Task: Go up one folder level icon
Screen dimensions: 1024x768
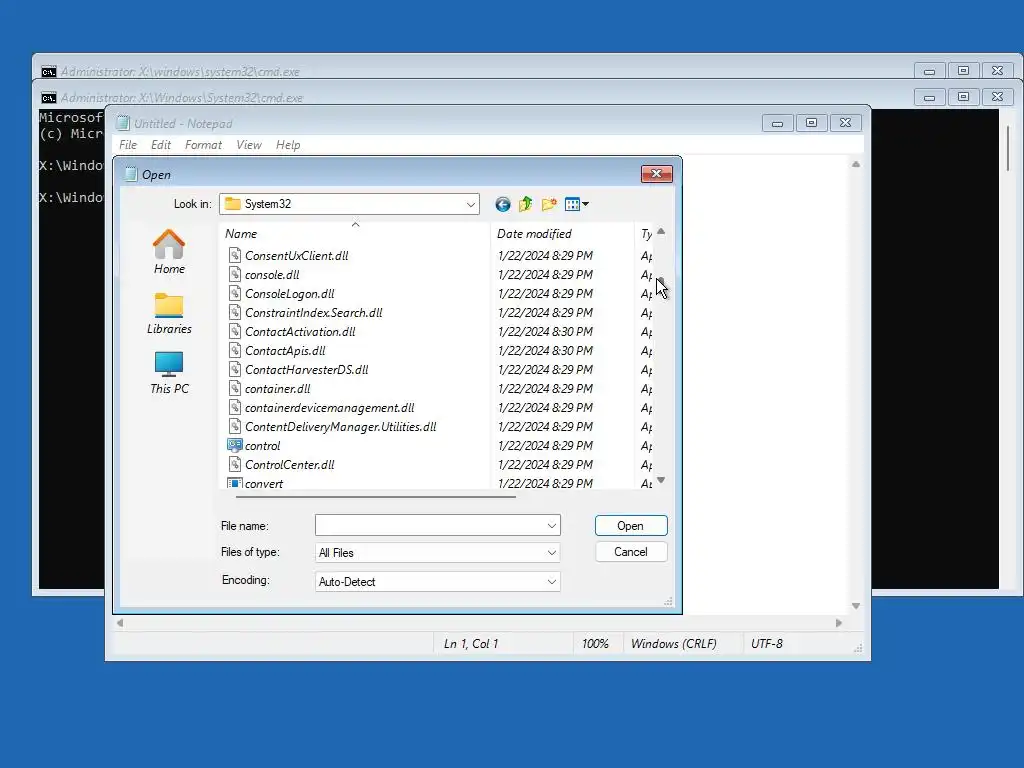Action: click(x=525, y=204)
